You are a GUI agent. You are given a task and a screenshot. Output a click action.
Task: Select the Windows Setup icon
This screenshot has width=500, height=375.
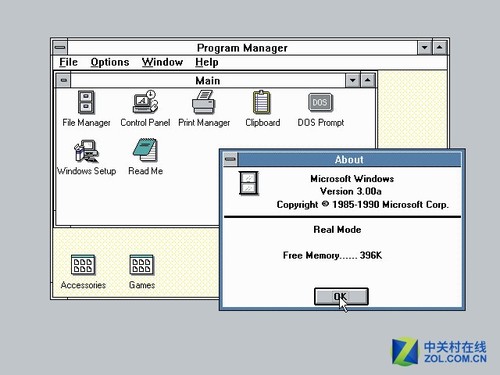[x=86, y=151]
